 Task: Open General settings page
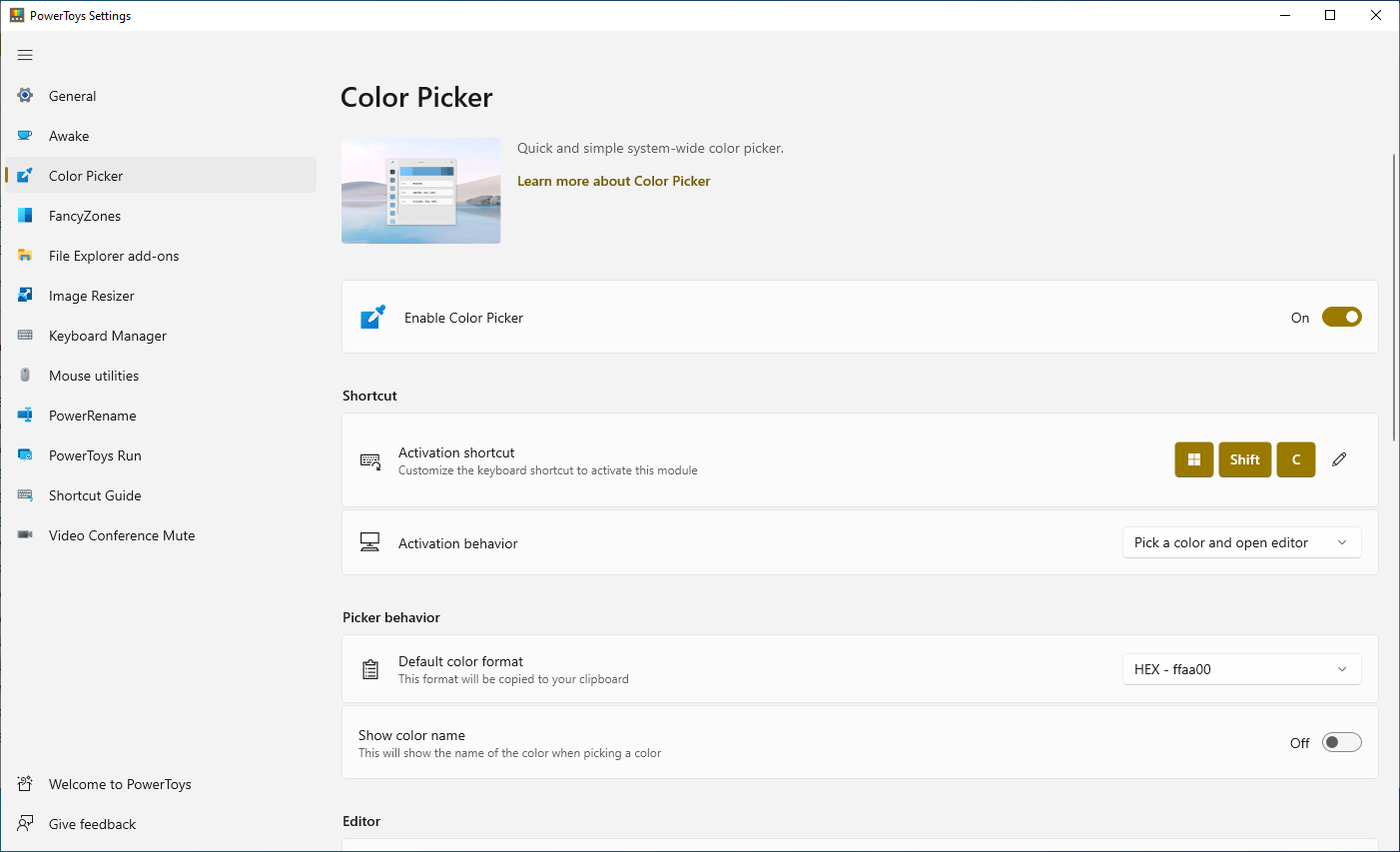pos(161,96)
